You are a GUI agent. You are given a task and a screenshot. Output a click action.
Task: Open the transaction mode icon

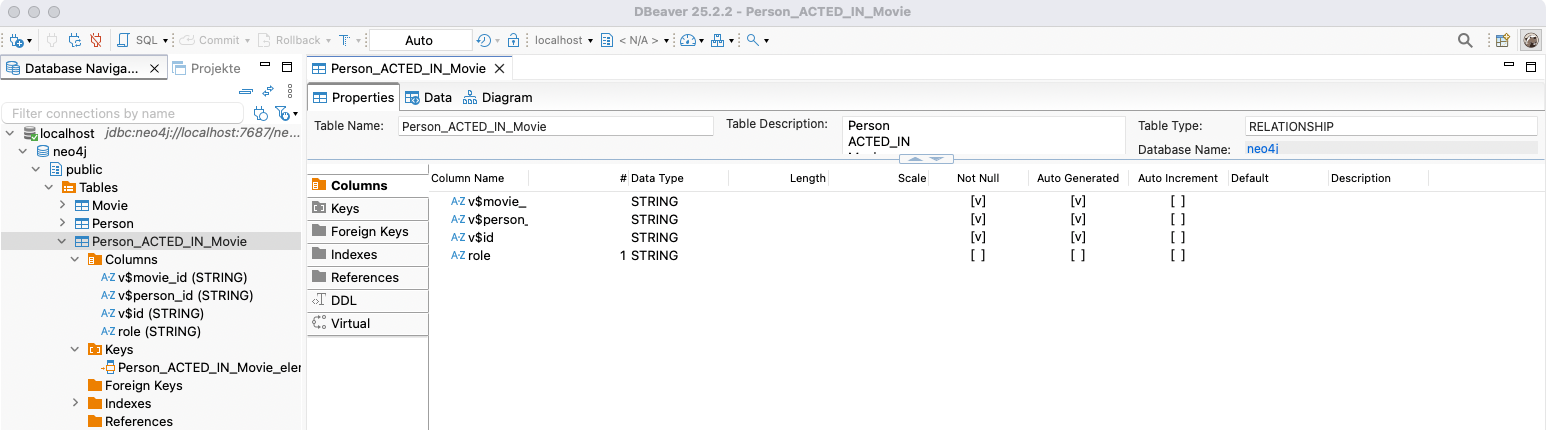(345, 41)
